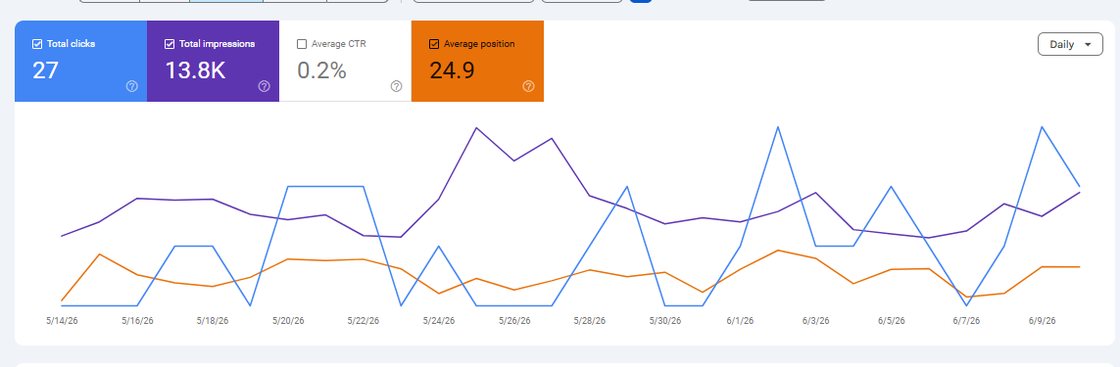1120x367 pixels.
Task: Click the 6/5/26 axis date label
Action: 891,321
